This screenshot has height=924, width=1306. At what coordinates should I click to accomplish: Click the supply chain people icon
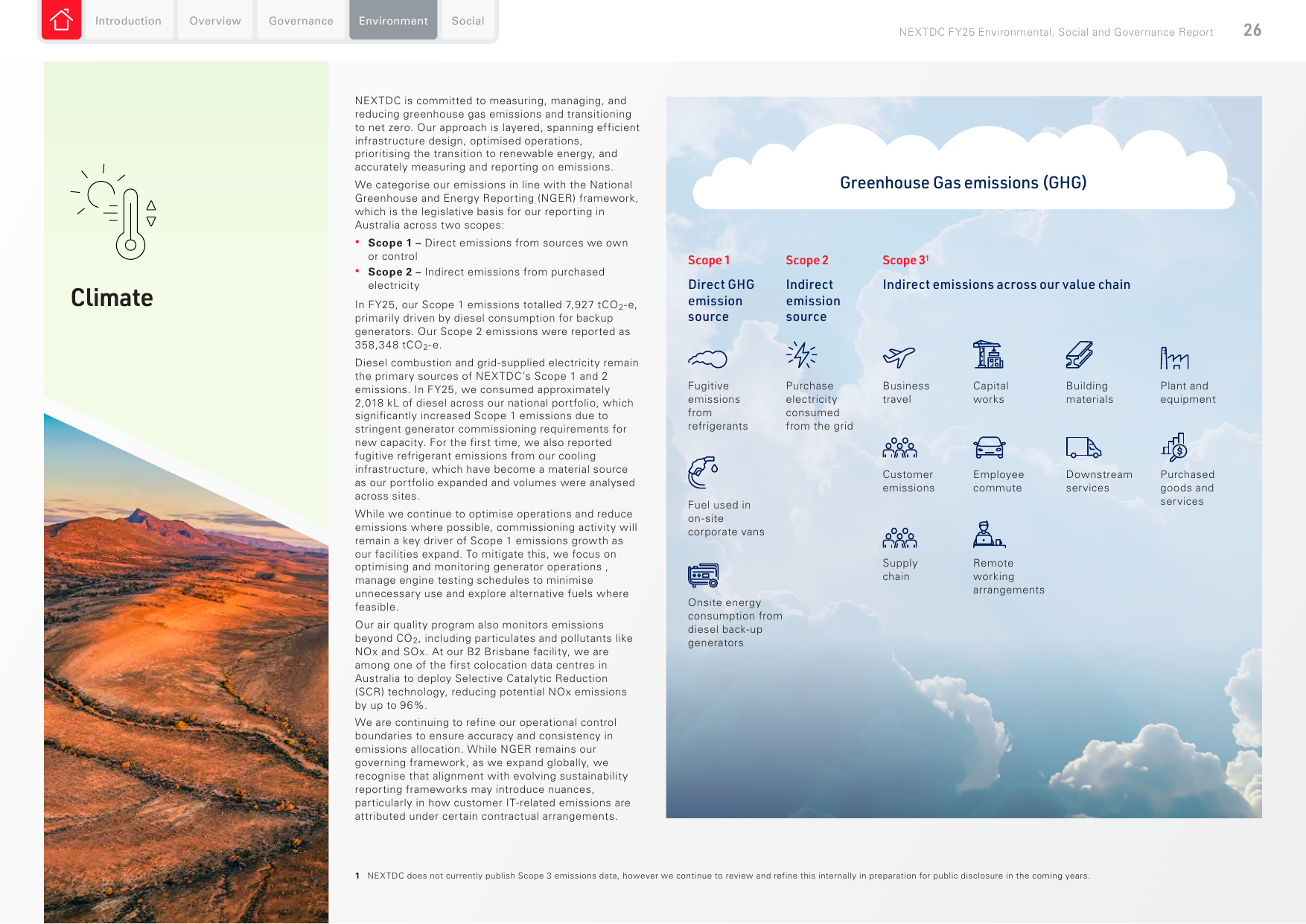coord(899,538)
